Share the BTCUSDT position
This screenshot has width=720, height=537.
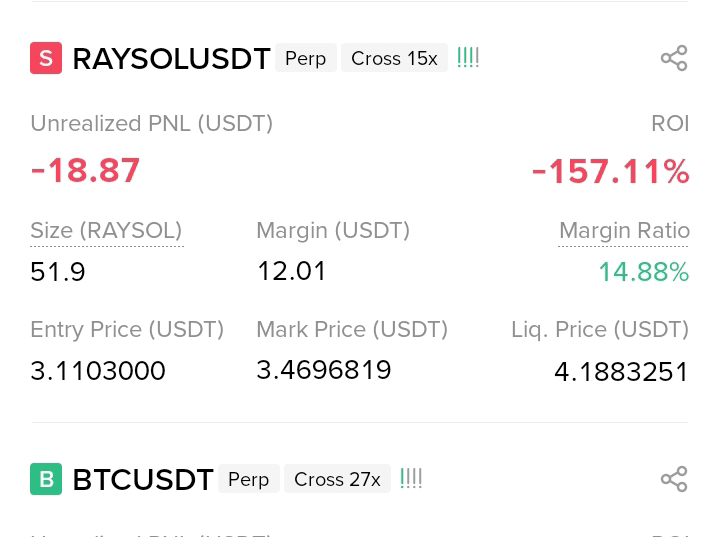(674, 479)
